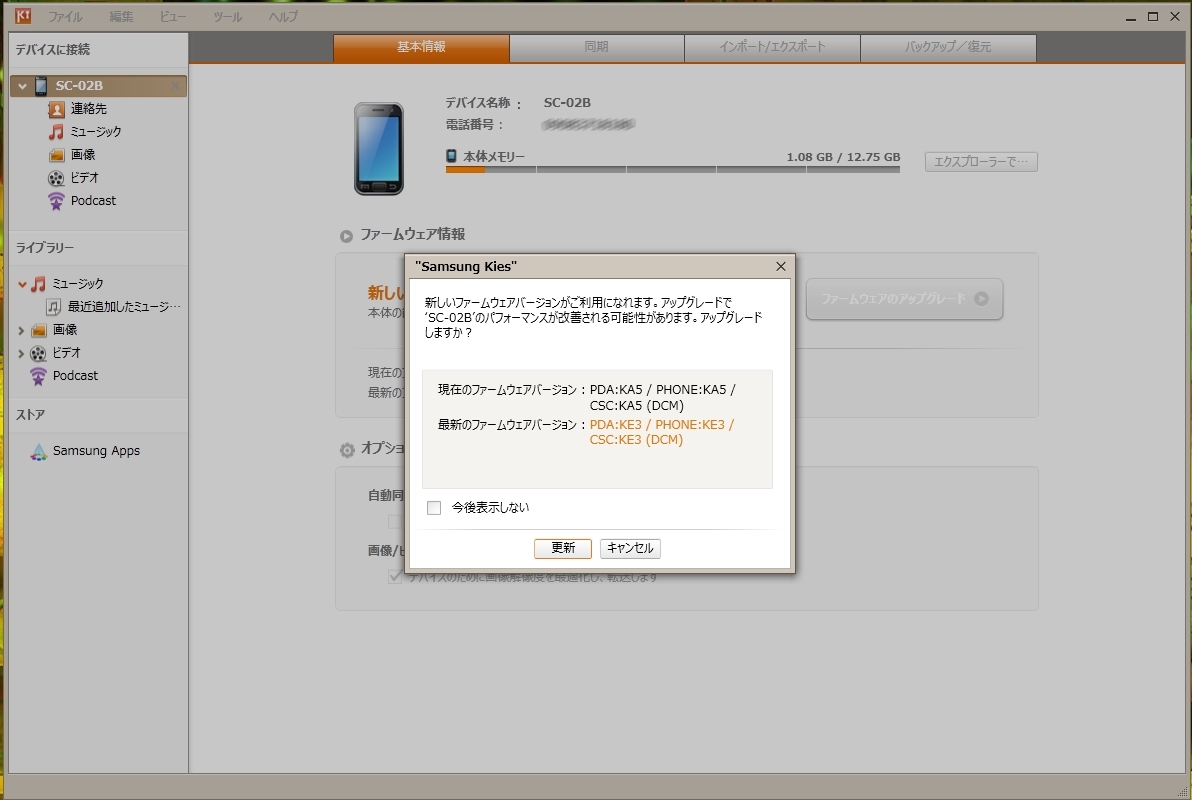
Task: Check the 今後表示しない checkbox
Action: [434, 508]
